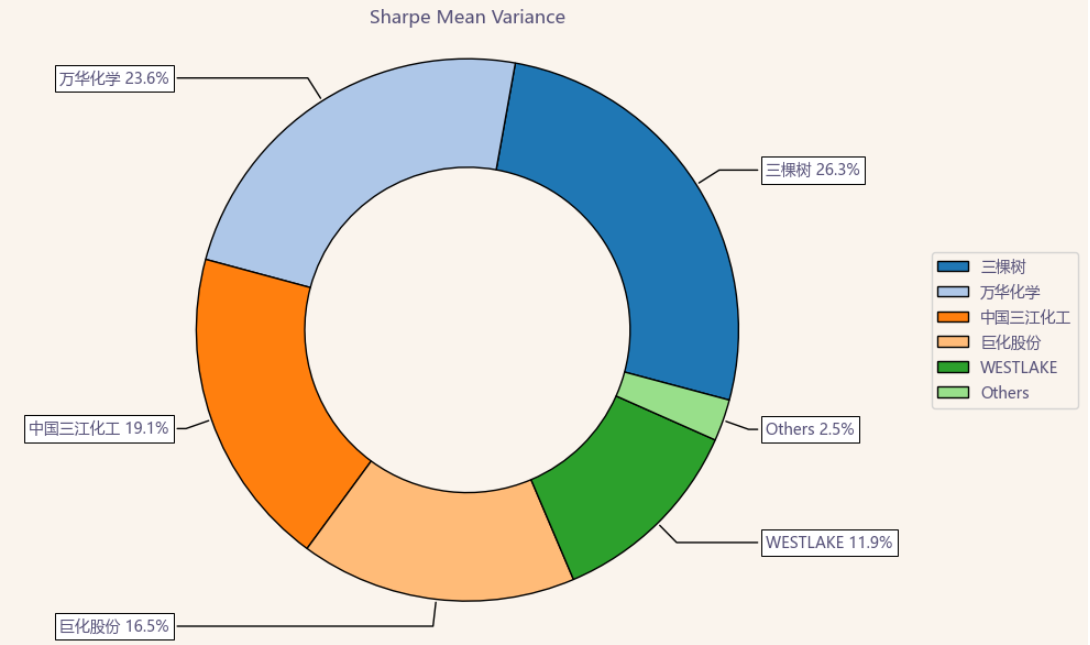Click the legend text 中国三江化工

pos(1025,317)
